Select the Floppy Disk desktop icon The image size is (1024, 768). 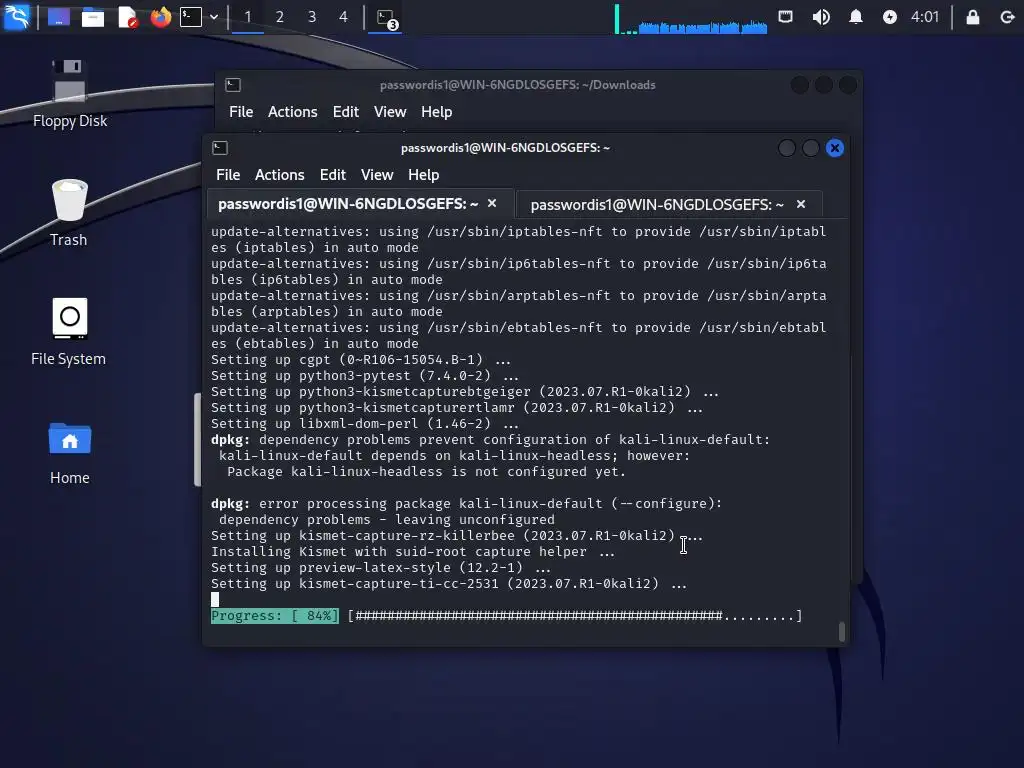[70, 93]
